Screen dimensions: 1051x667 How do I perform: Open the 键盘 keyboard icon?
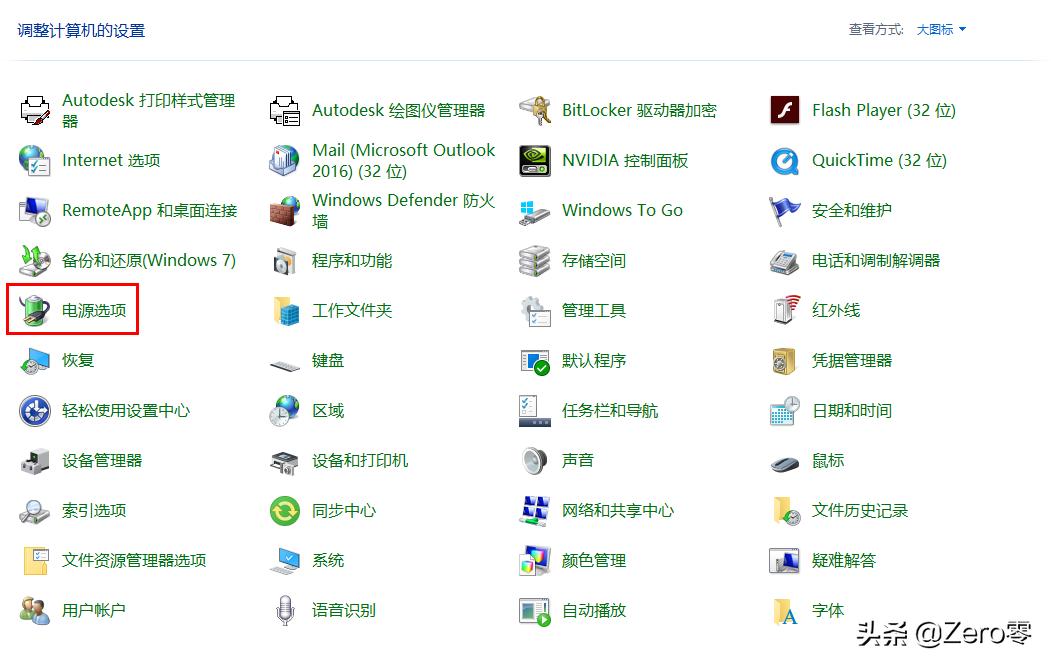[285, 365]
